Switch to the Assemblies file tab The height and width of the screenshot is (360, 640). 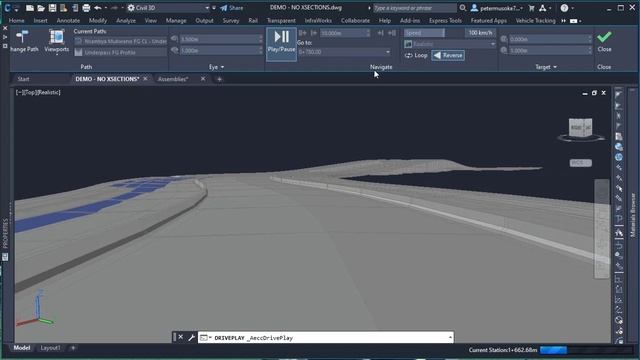173,79
